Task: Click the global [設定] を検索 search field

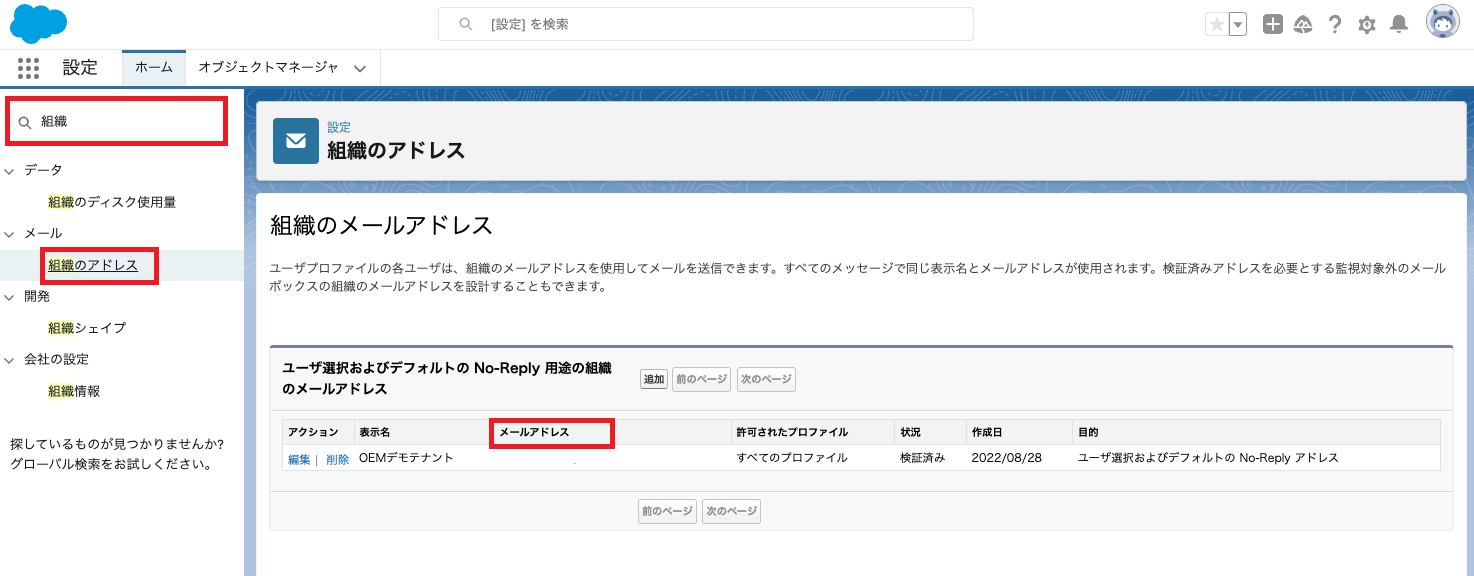Action: (x=705, y=24)
